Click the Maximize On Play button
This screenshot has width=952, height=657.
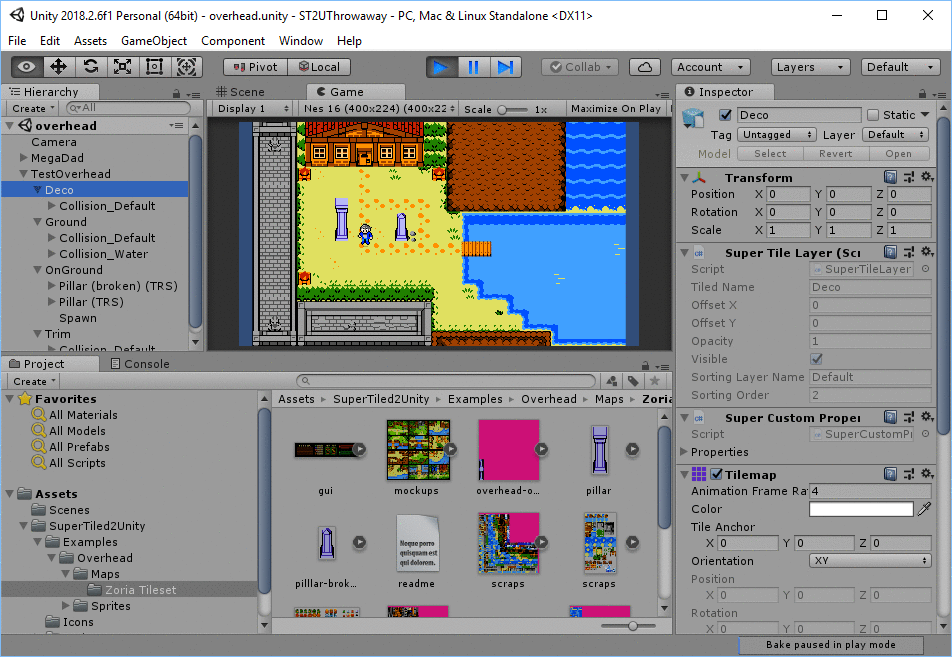[x=615, y=108]
